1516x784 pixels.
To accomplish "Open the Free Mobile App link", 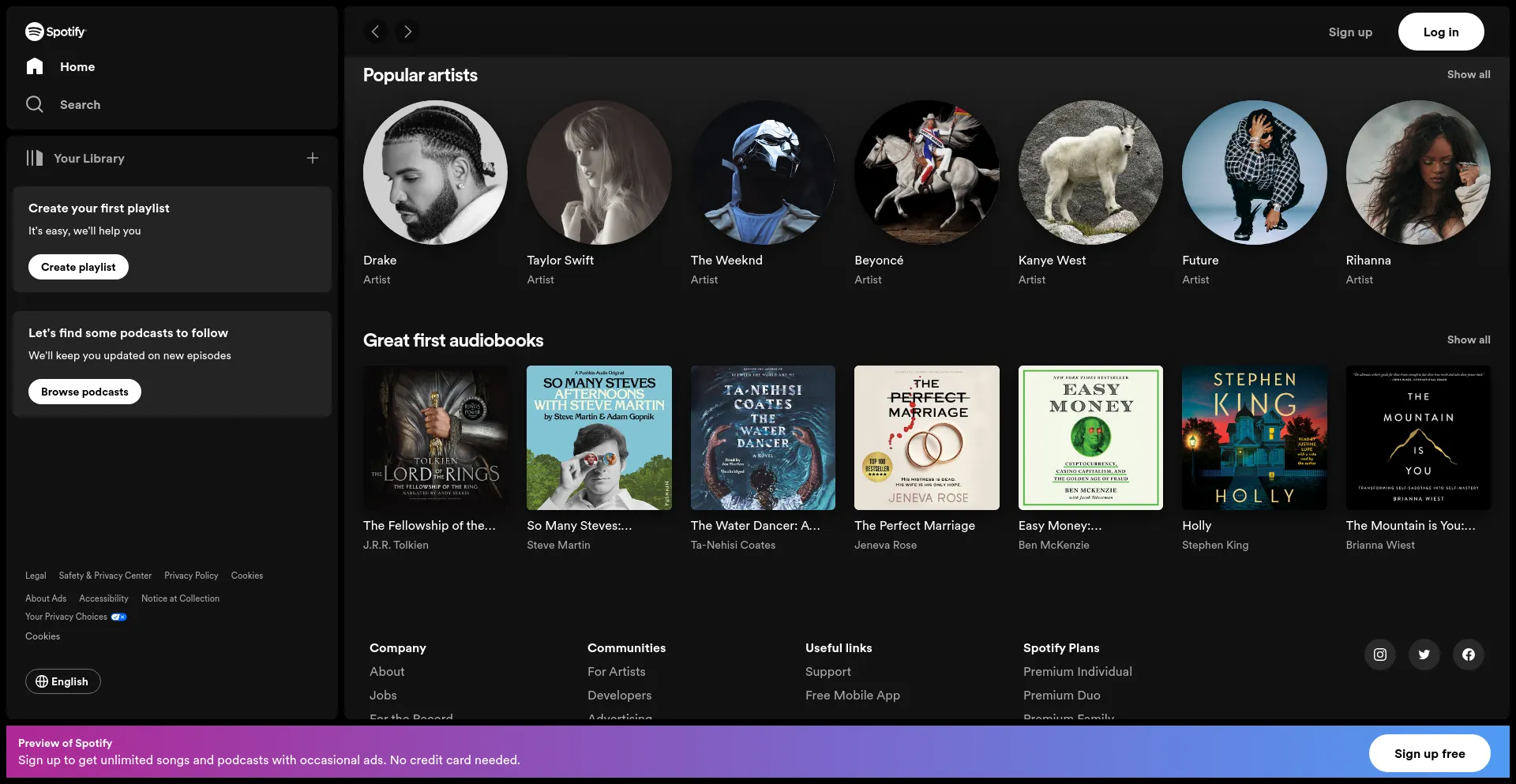I will click(852, 695).
